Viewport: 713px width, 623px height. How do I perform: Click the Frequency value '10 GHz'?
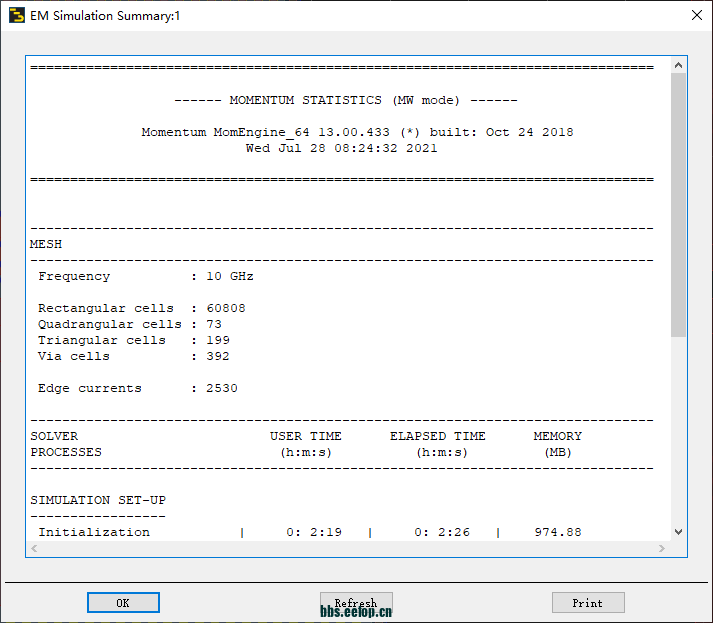click(x=230, y=276)
